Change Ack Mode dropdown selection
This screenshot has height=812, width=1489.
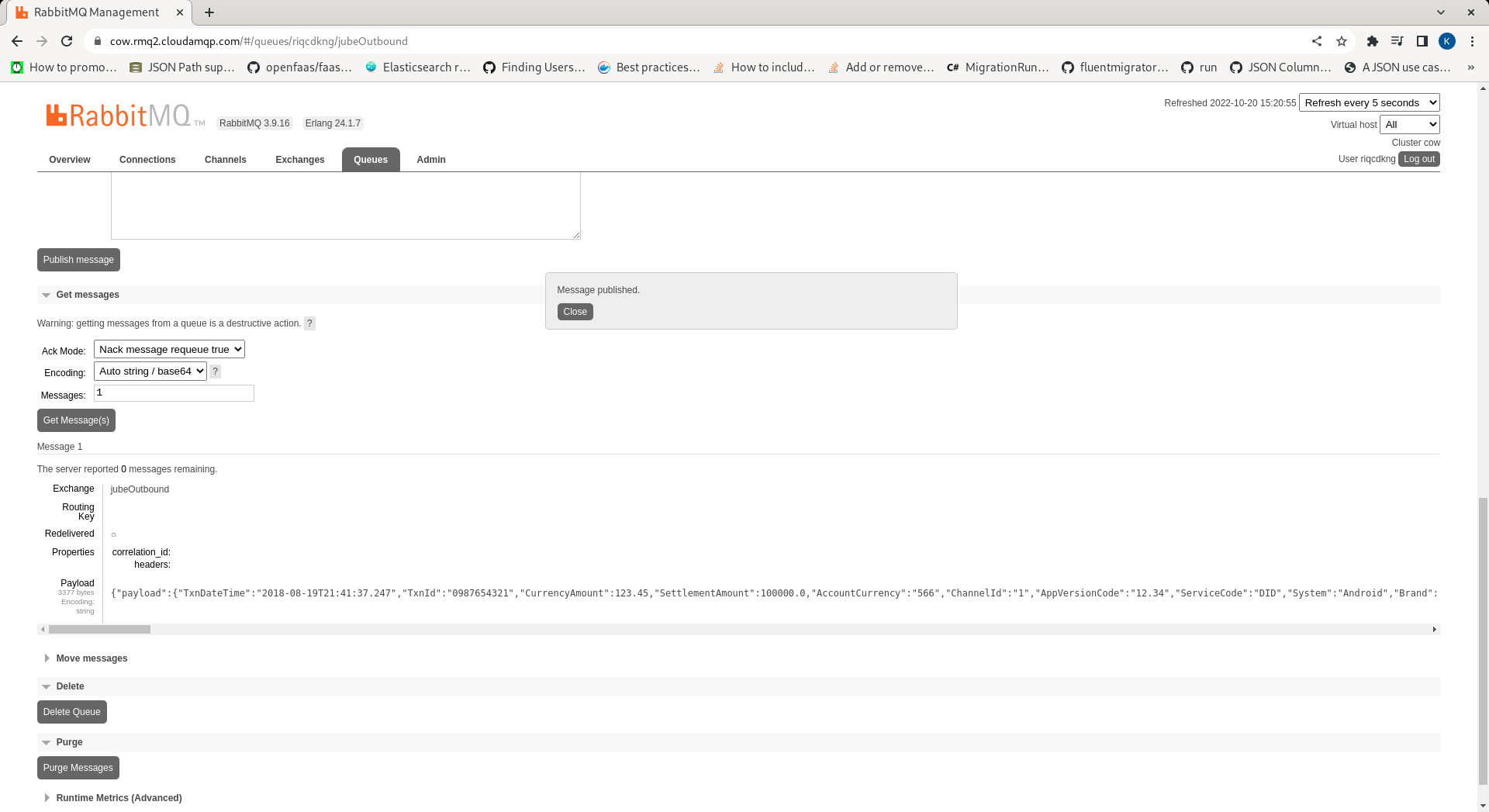(x=169, y=349)
